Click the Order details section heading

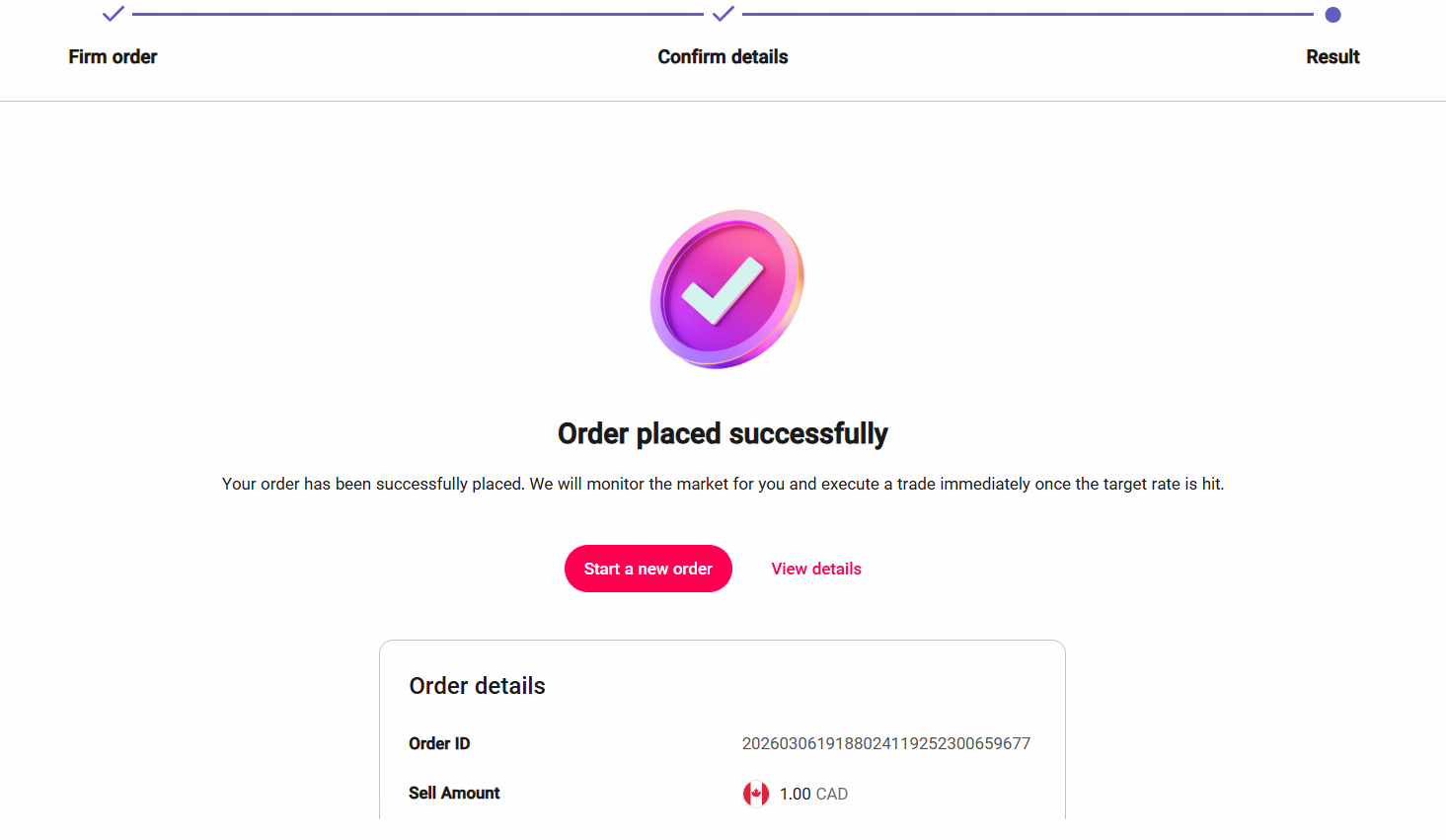pos(477,686)
